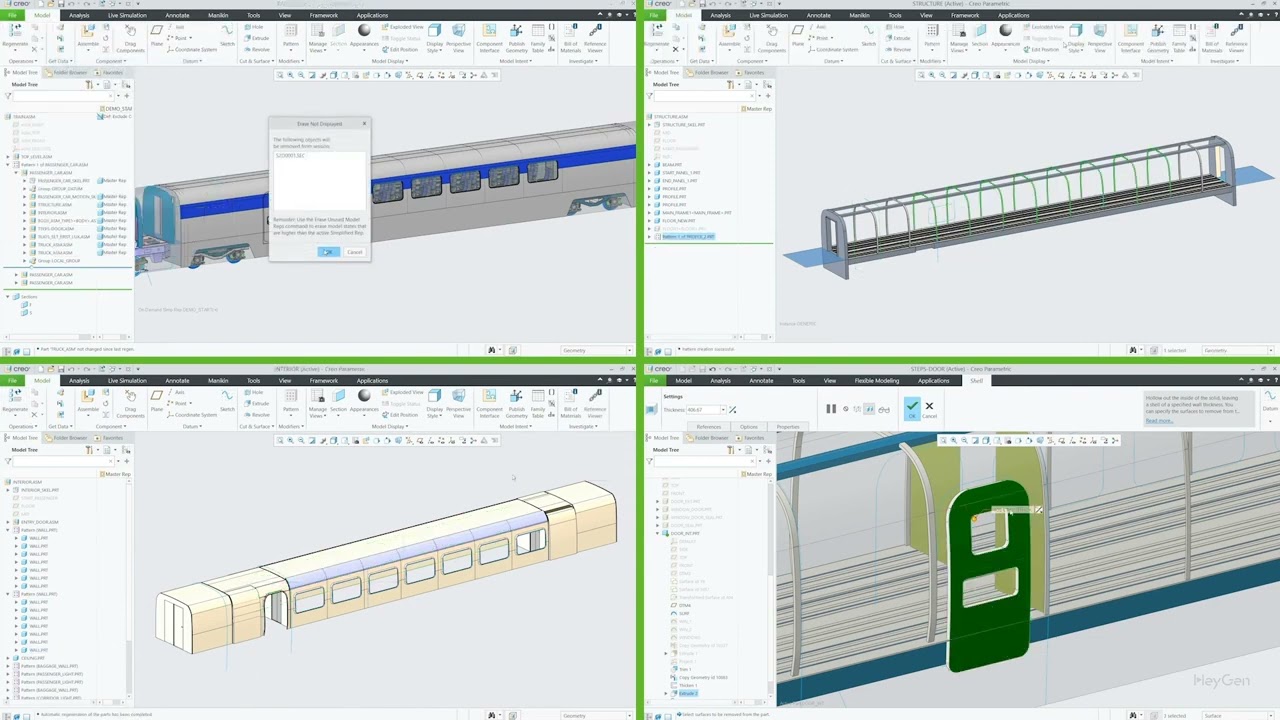1280x720 pixels.
Task: Open Datum group dropdown in top-left window
Action: [190, 61]
